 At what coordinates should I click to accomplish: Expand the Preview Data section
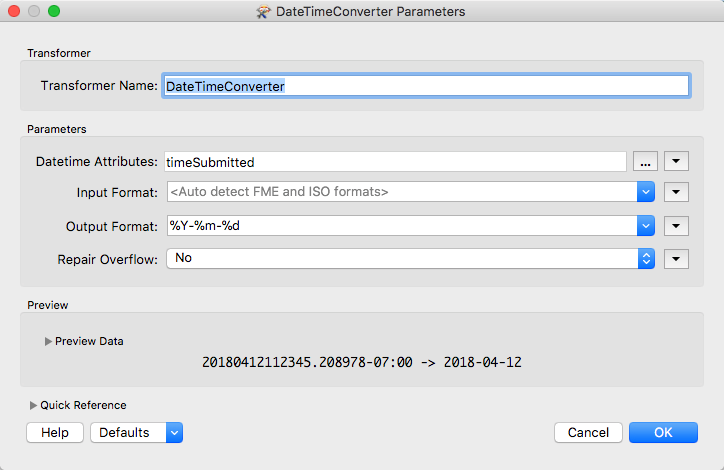pyautogui.click(x=48, y=341)
